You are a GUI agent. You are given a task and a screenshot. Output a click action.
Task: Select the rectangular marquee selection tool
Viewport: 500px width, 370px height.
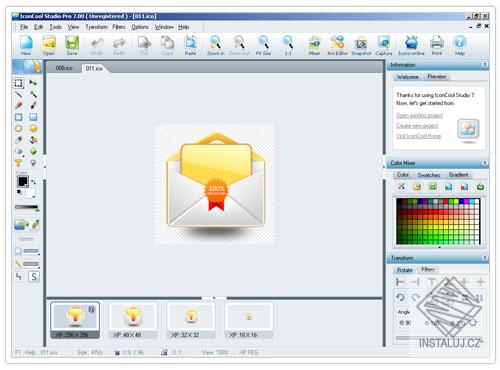pyautogui.click(x=19, y=83)
